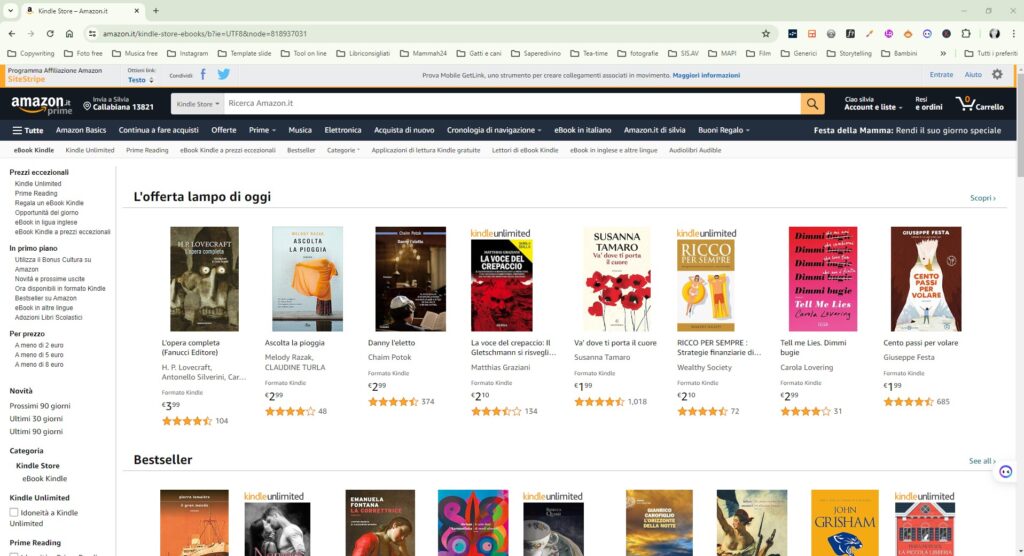Open Audiolibri Audible subnav tab

[695, 150]
